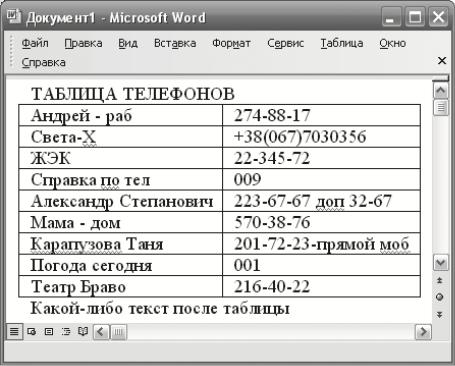Click the vertical scrollbar thumb
Viewport: 455px width, 366px height.
click(x=441, y=108)
